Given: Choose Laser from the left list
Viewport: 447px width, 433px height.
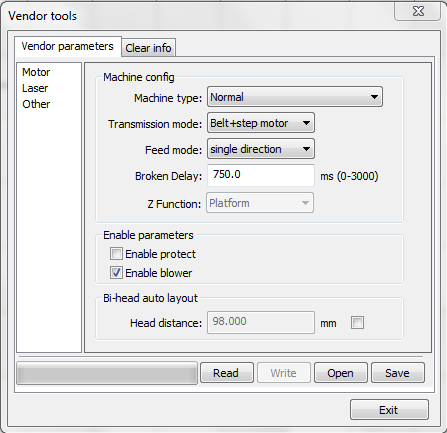Looking at the screenshot, I should click(35, 88).
